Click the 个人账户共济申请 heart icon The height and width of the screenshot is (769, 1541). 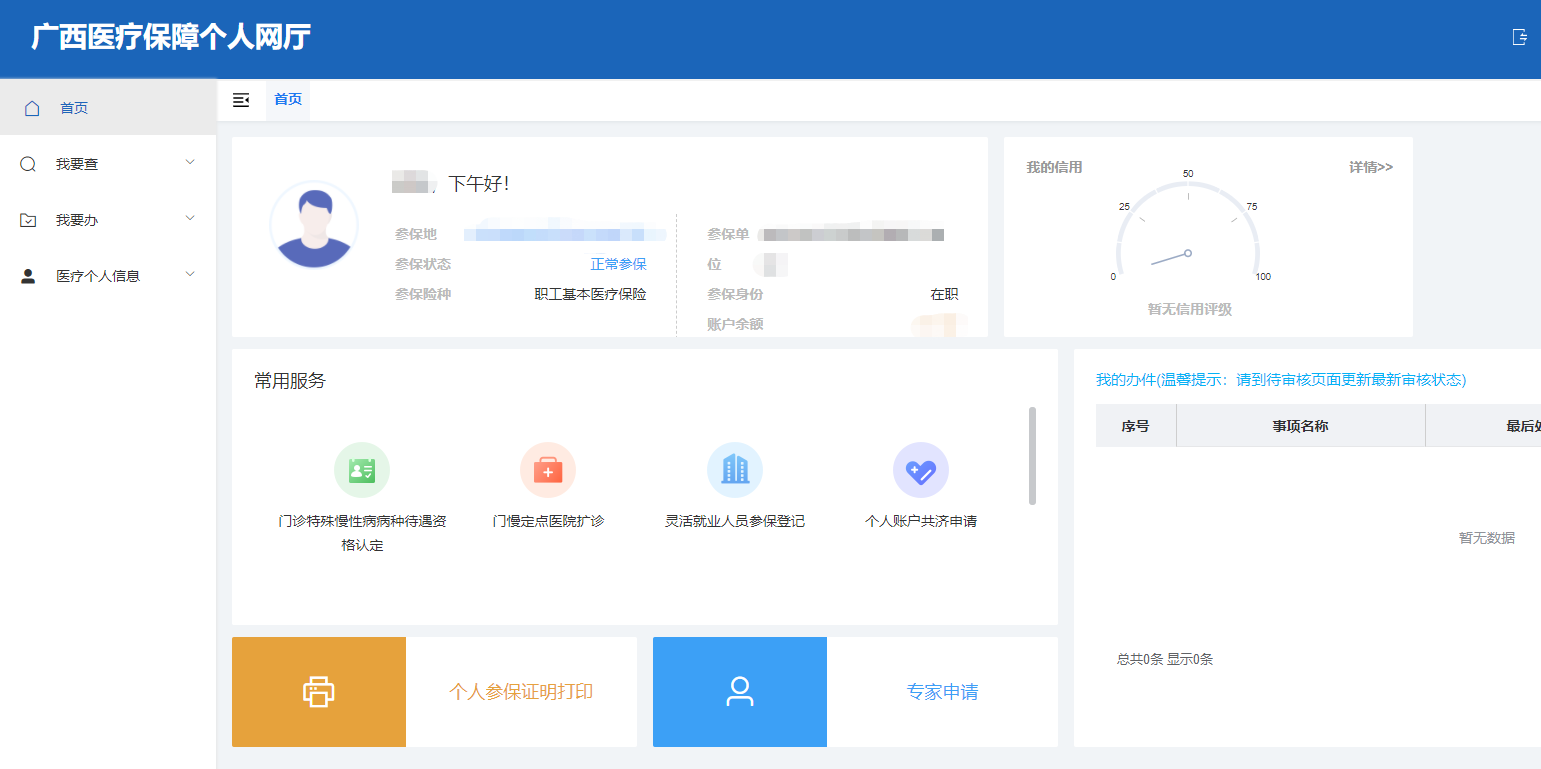click(921, 469)
